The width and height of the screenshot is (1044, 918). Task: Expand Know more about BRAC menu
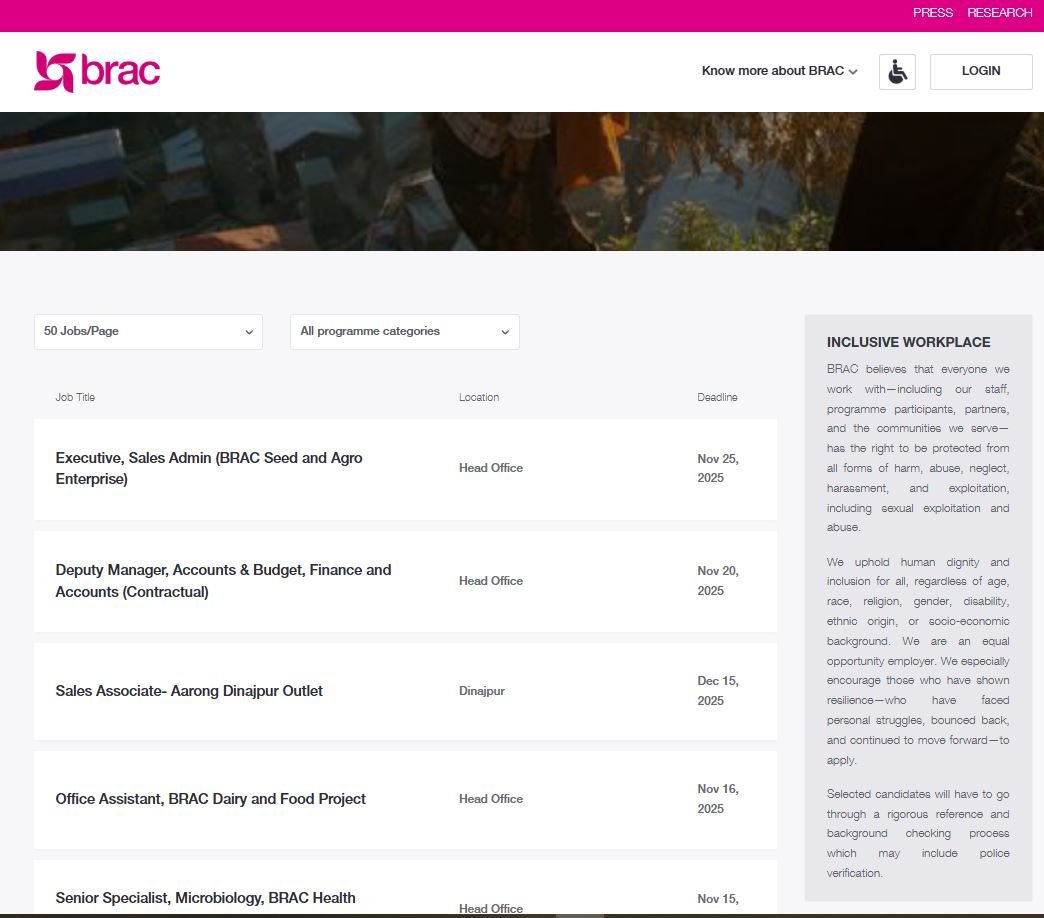pos(779,71)
